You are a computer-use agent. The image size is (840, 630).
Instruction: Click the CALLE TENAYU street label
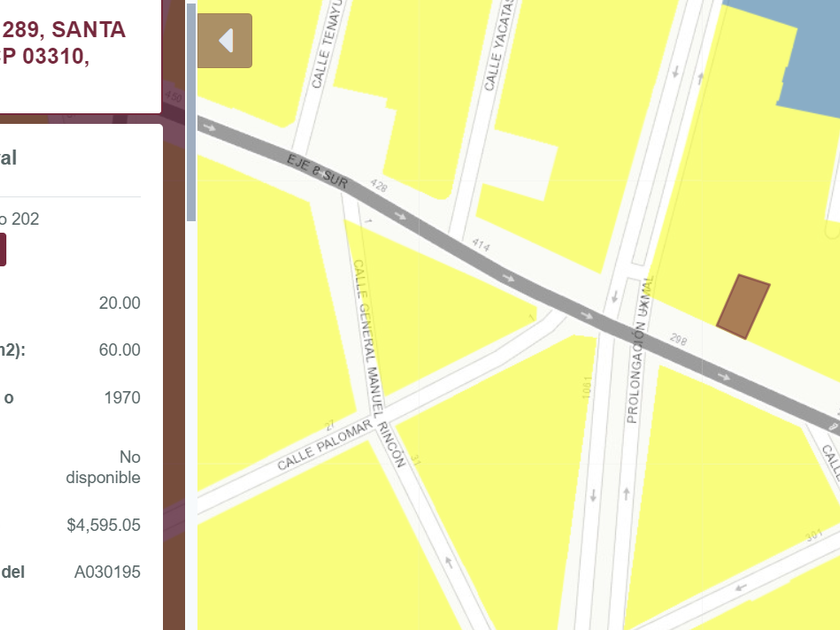pos(326,45)
